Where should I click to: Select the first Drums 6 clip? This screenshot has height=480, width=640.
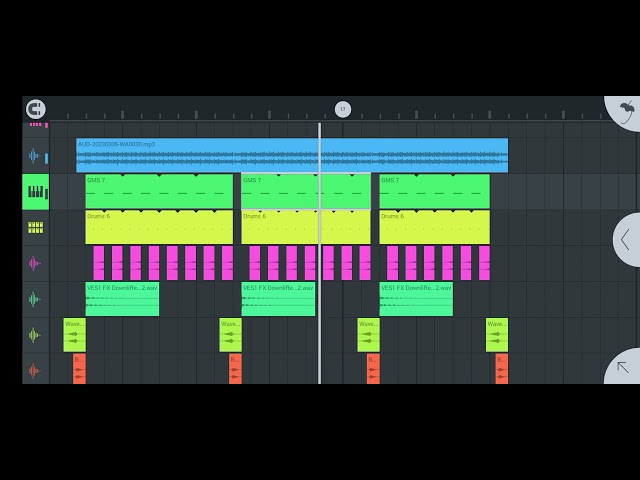[x=159, y=227]
